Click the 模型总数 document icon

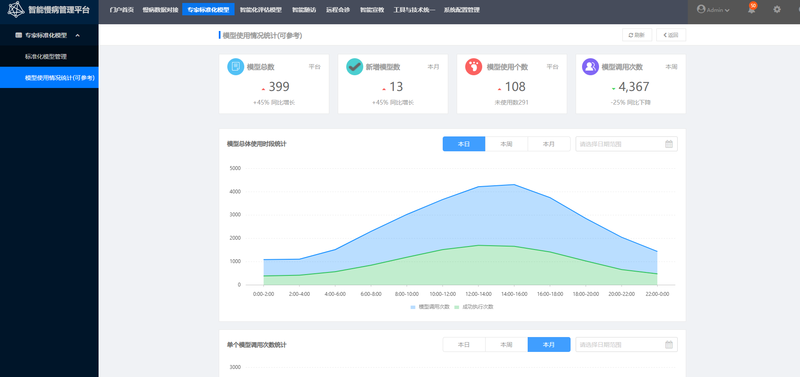click(236, 67)
